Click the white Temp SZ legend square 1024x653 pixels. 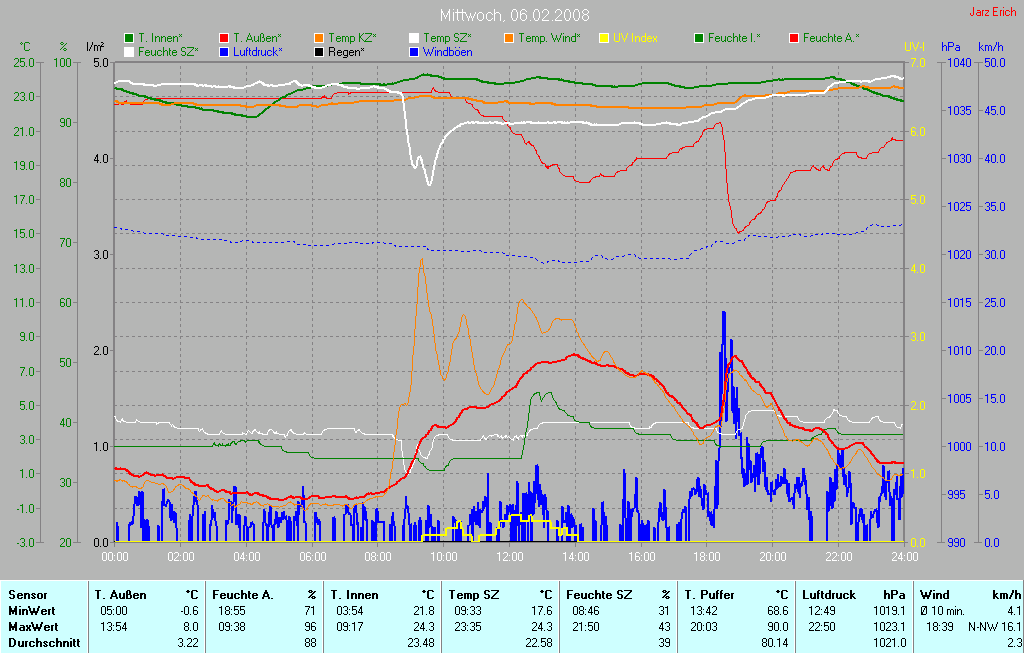pos(414,38)
